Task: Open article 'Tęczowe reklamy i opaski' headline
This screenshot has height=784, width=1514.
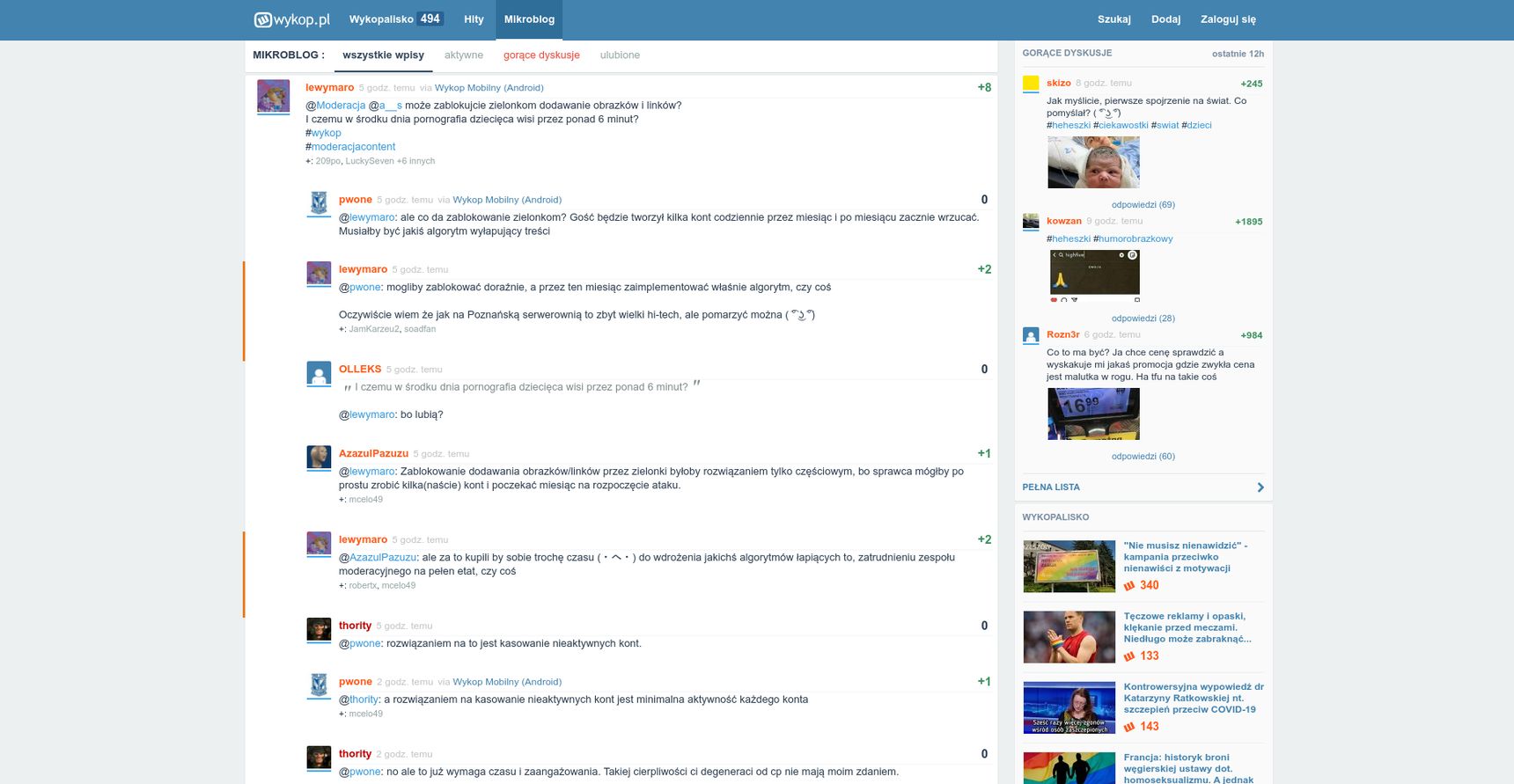Action: tap(1187, 627)
